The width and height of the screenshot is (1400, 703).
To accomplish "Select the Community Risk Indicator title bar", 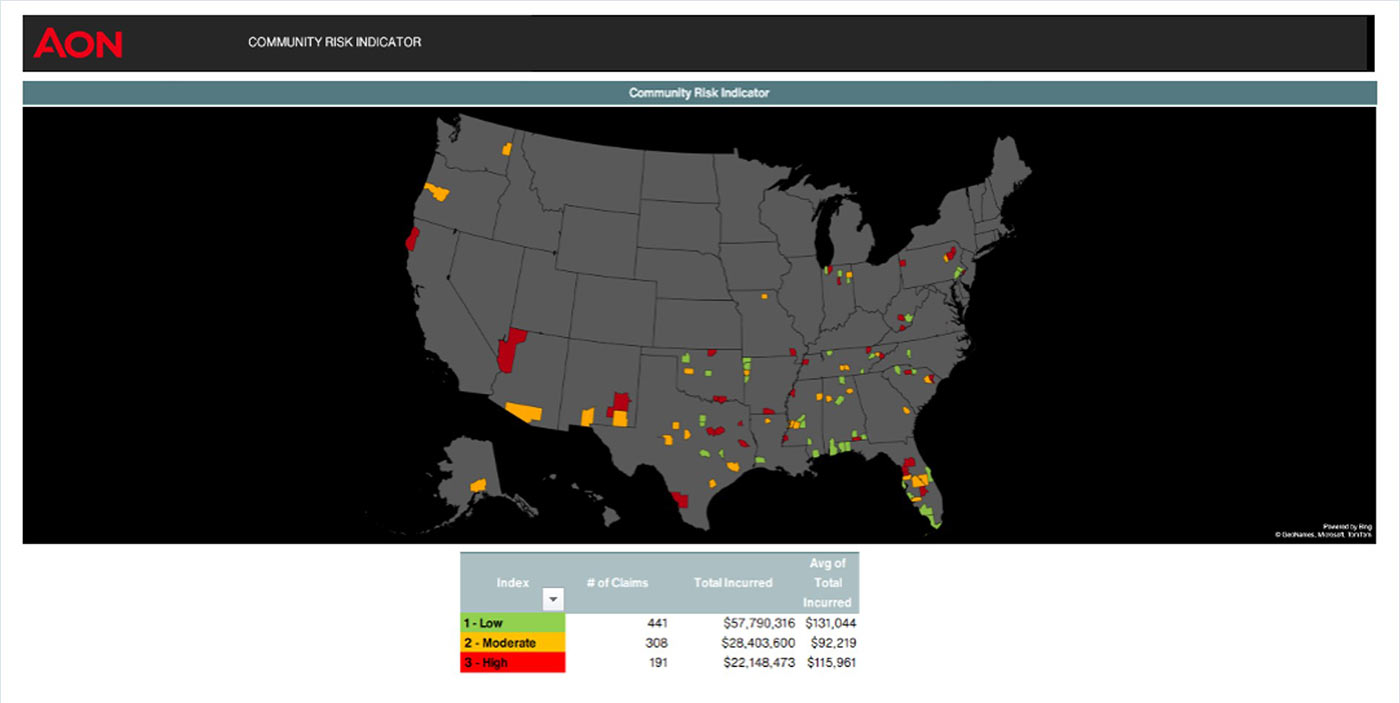I will [x=700, y=91].
